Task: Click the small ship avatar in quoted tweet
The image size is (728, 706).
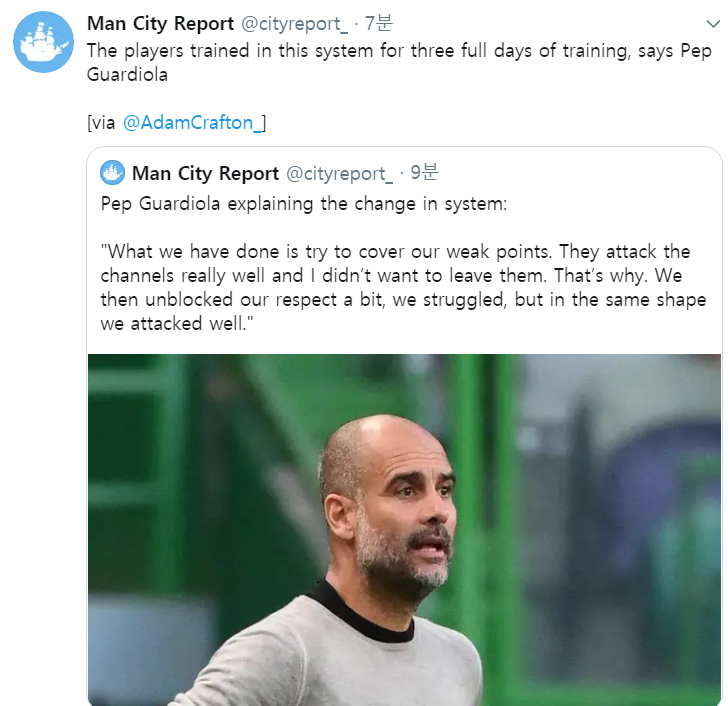Action: point(112,173)
